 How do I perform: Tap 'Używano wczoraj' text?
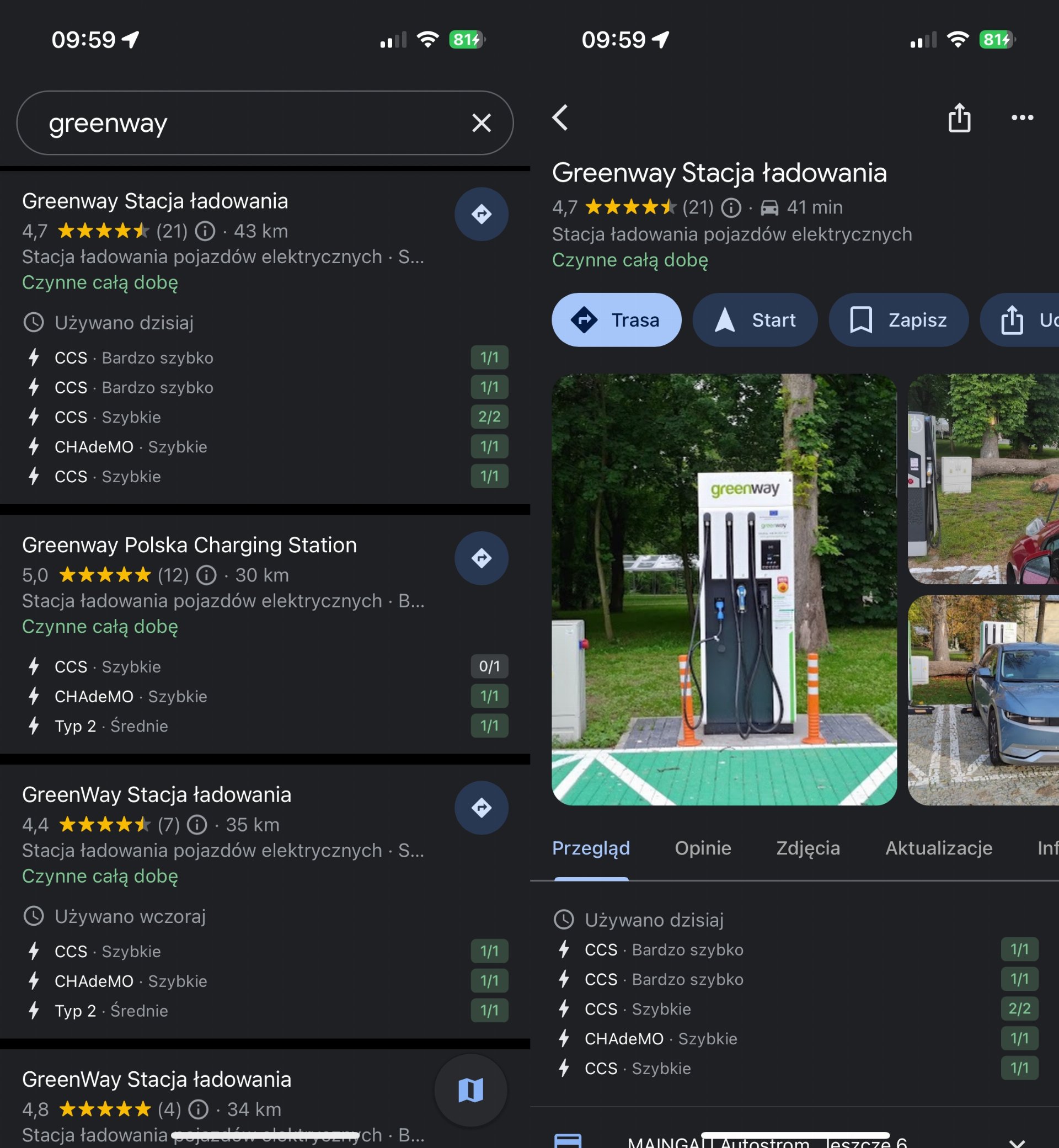[x=130, y=916]
